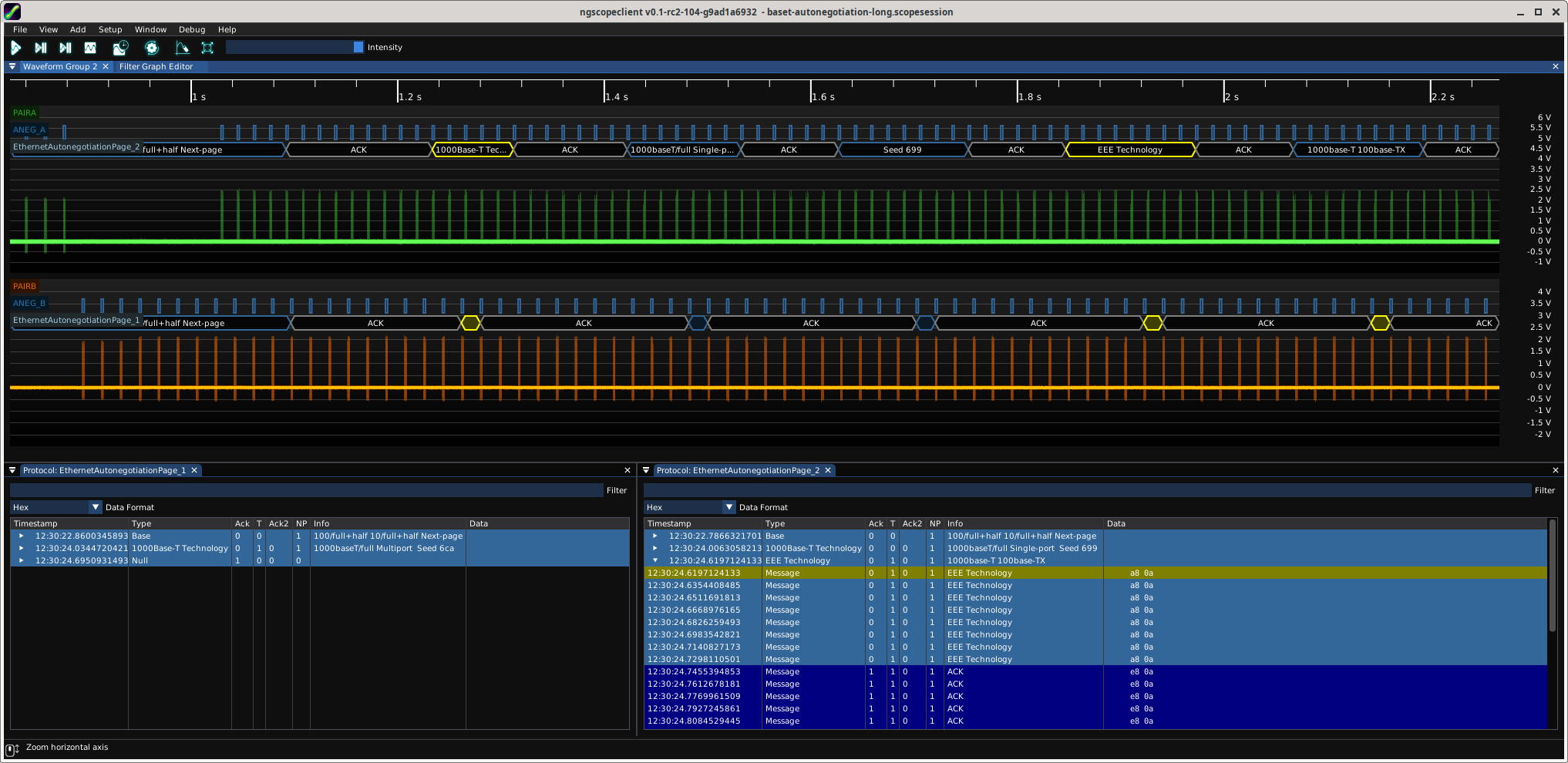This screenshot has height=763, width=1568.
Task: Adjust the Intensity slider handle
Action: pos(358,47)
